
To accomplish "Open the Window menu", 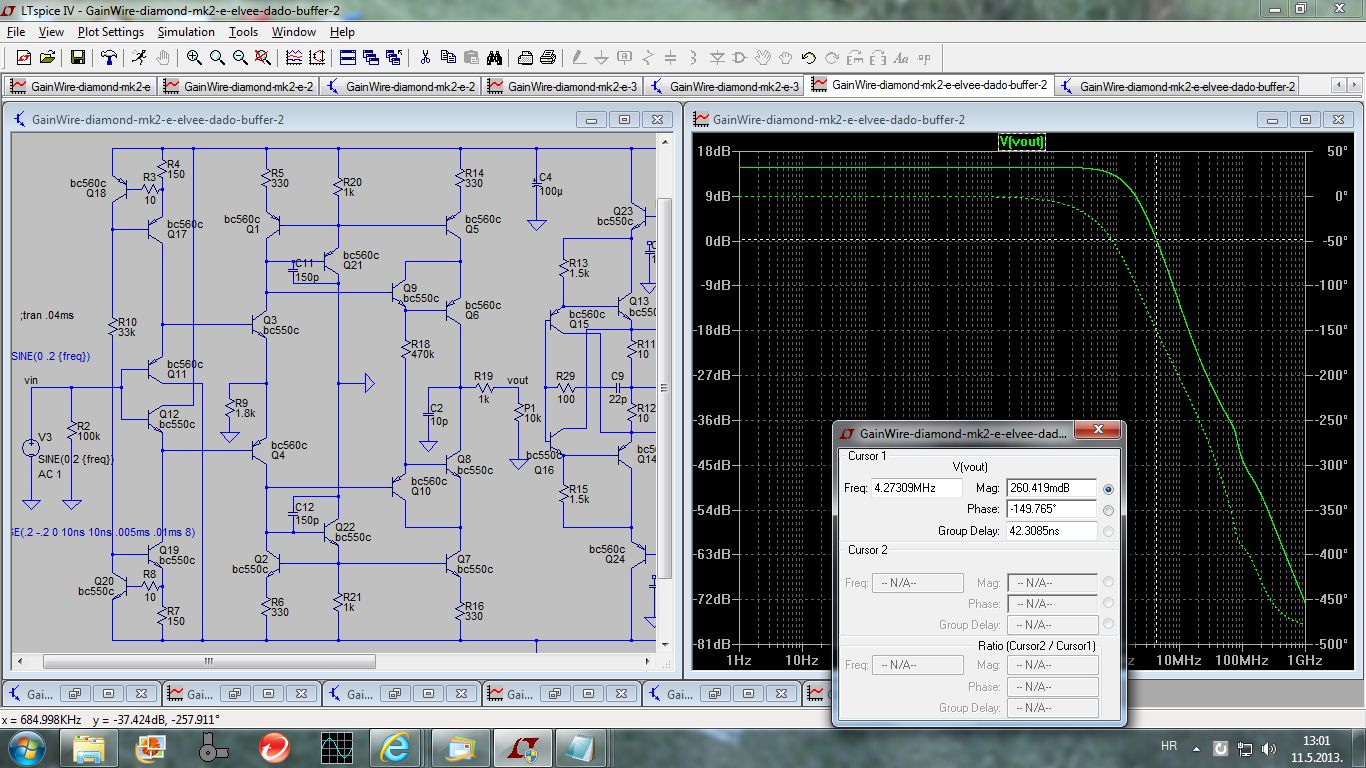I will (294, 32).
